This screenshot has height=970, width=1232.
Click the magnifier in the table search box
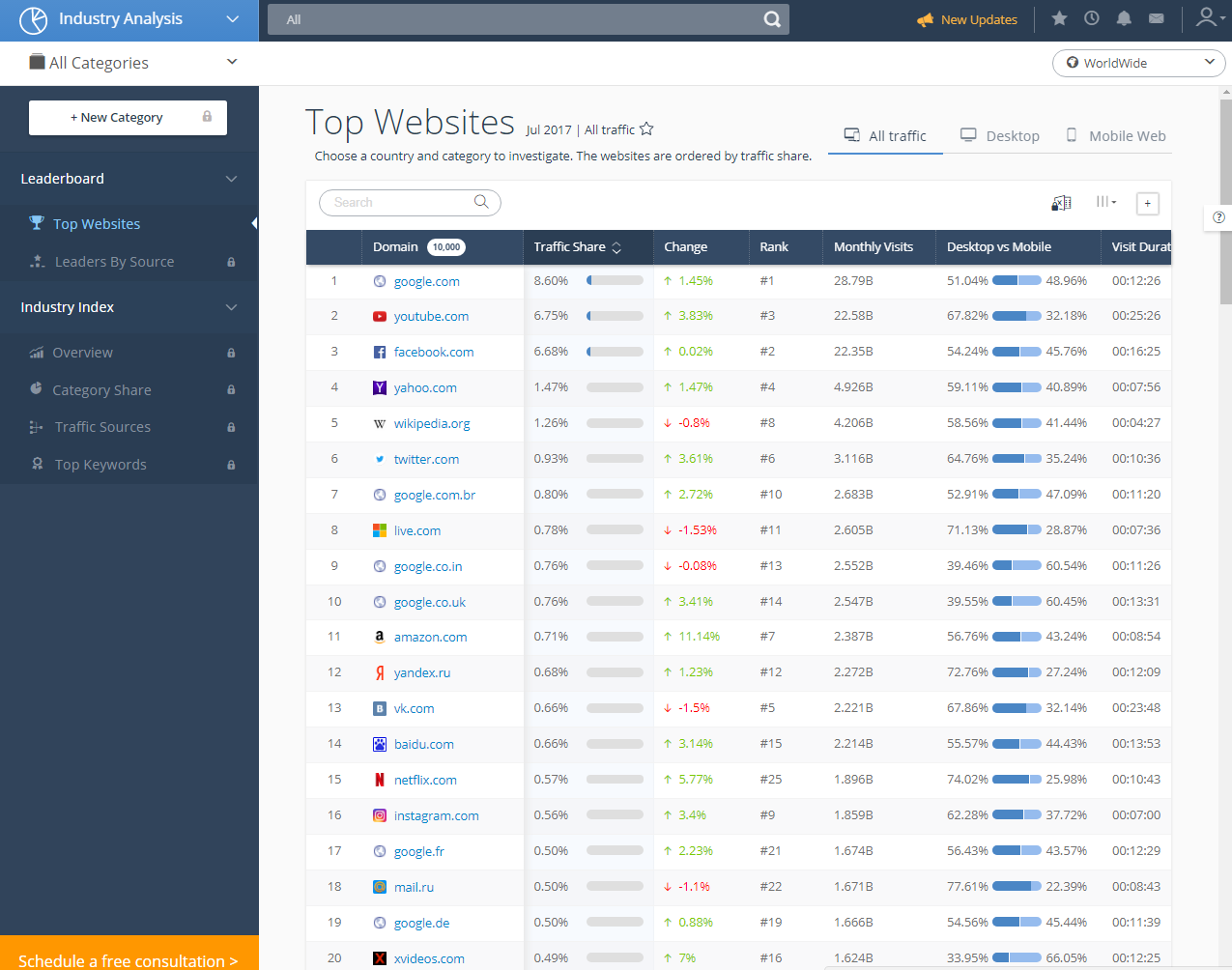pyautogui.click(x=481, y=203)
